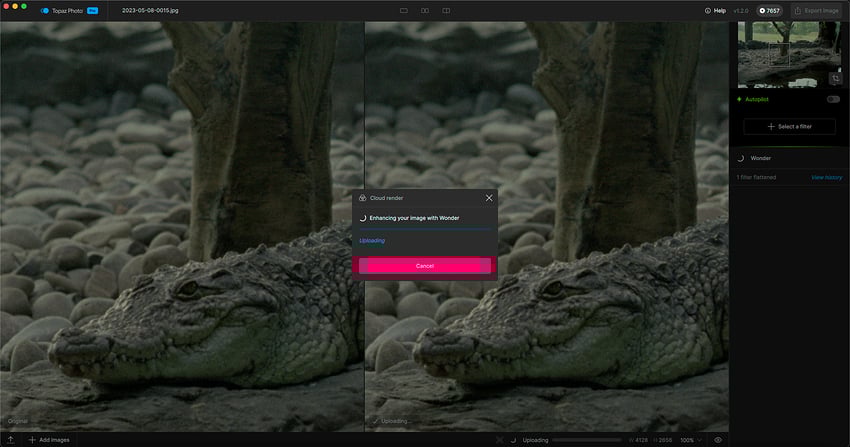The height and width of the screenshot is (447, 850).
Task: Click the cancel X icon in status bar
Action: click(499, 440)
